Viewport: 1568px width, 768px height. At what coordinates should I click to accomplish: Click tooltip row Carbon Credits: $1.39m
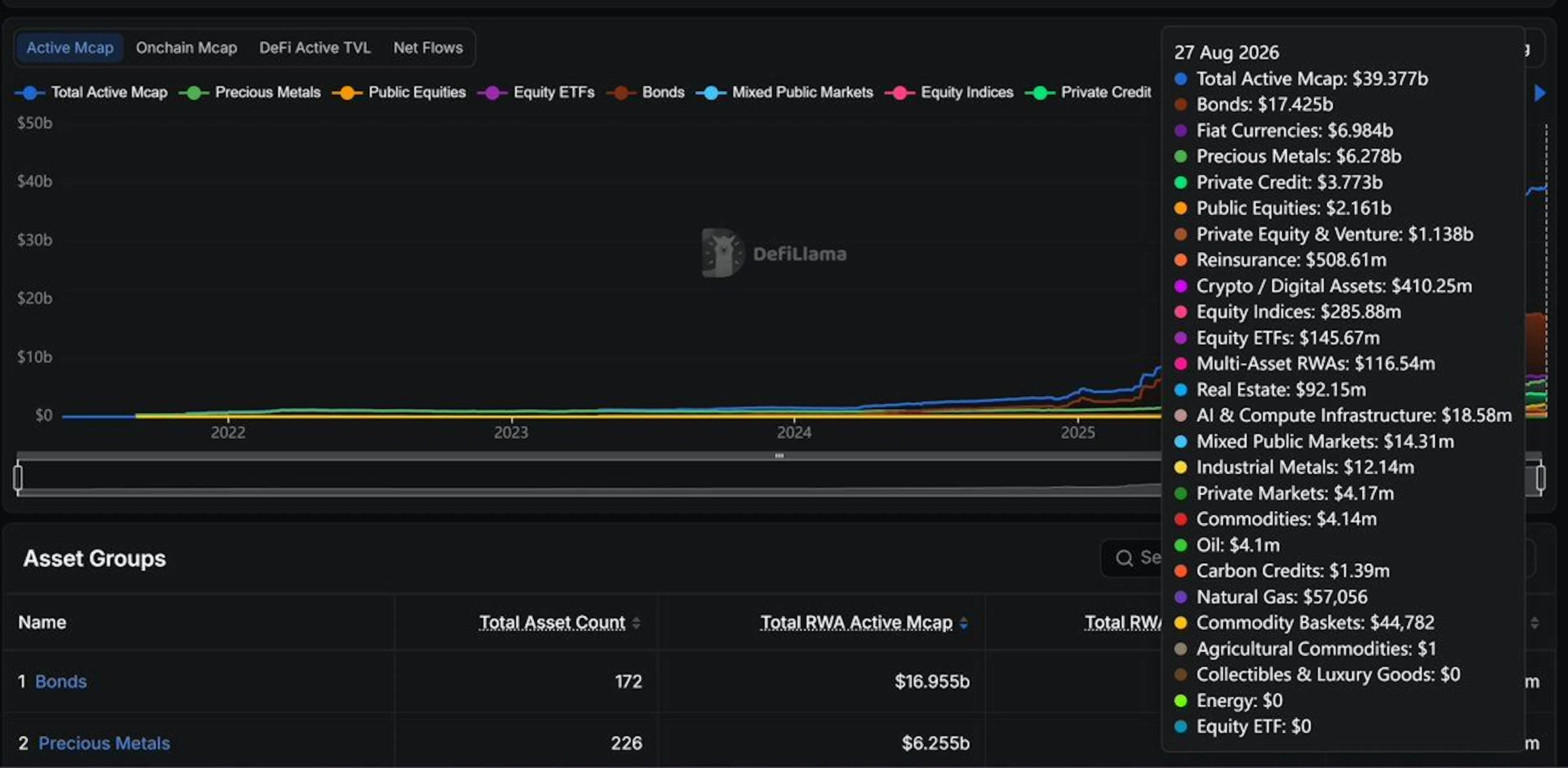(x=1282, y=571)
